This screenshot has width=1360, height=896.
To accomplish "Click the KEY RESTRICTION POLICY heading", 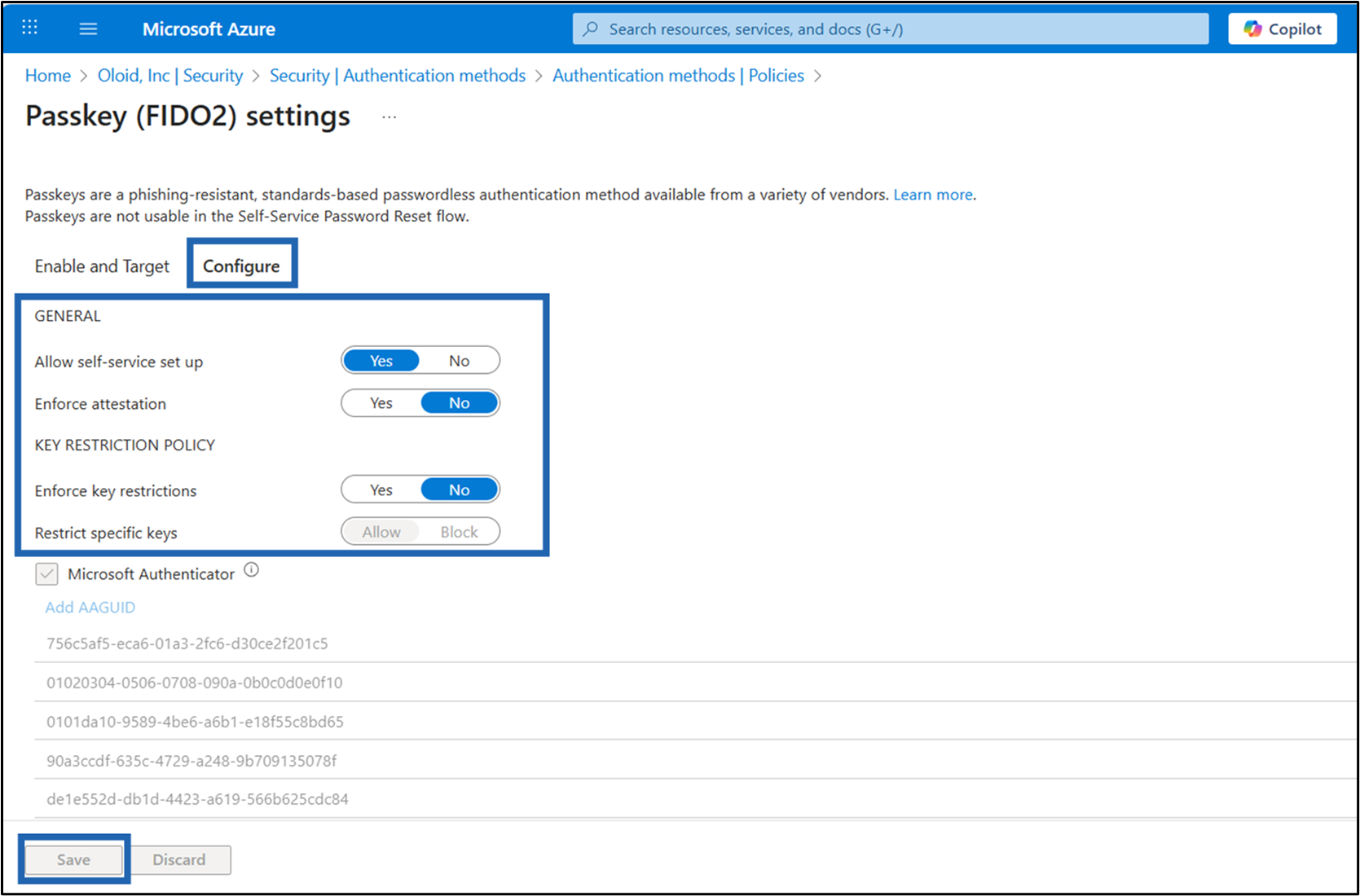I will (125, 445).
